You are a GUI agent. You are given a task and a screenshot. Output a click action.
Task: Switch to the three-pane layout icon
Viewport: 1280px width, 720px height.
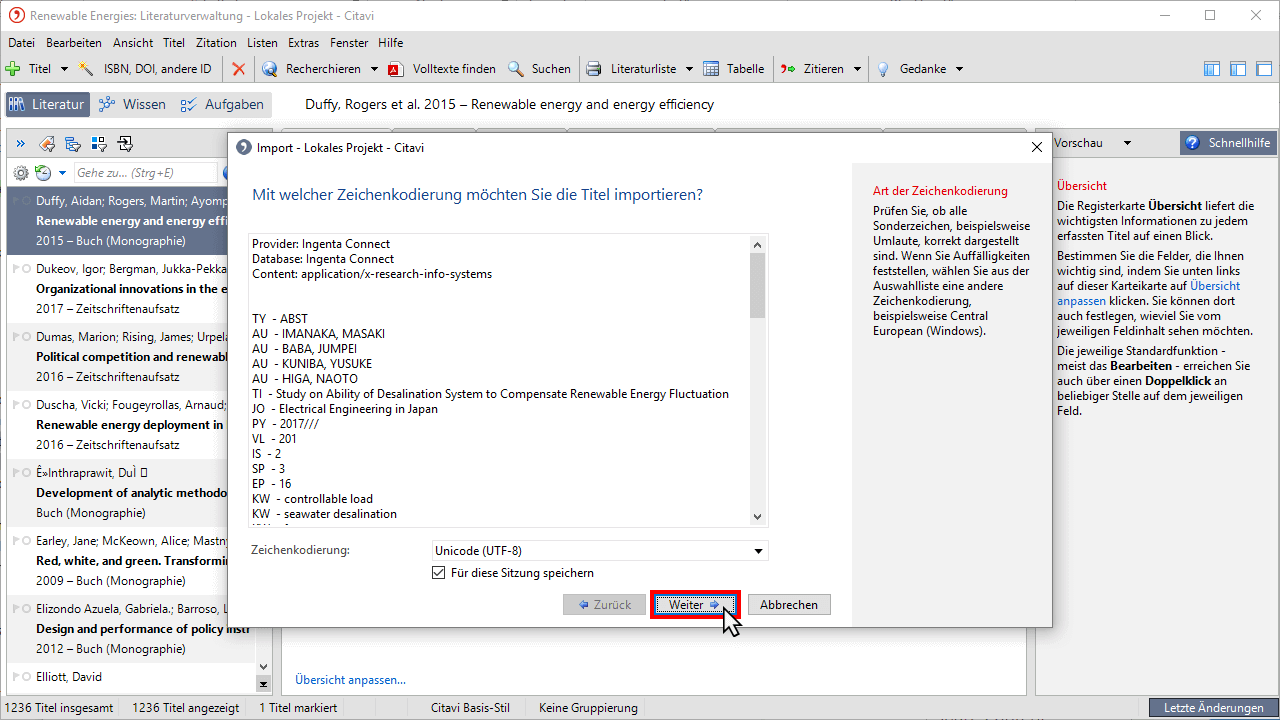pyautogui.click(x=1212, y=69)
